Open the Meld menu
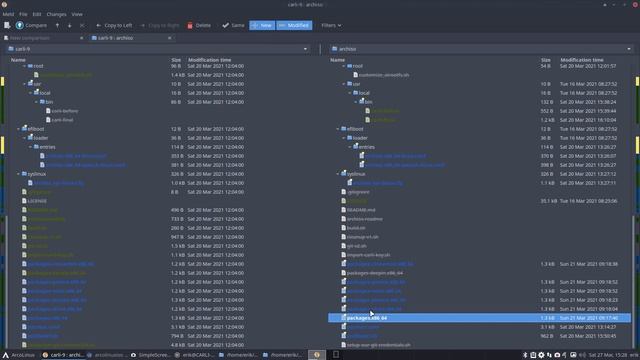 (8, 14)
